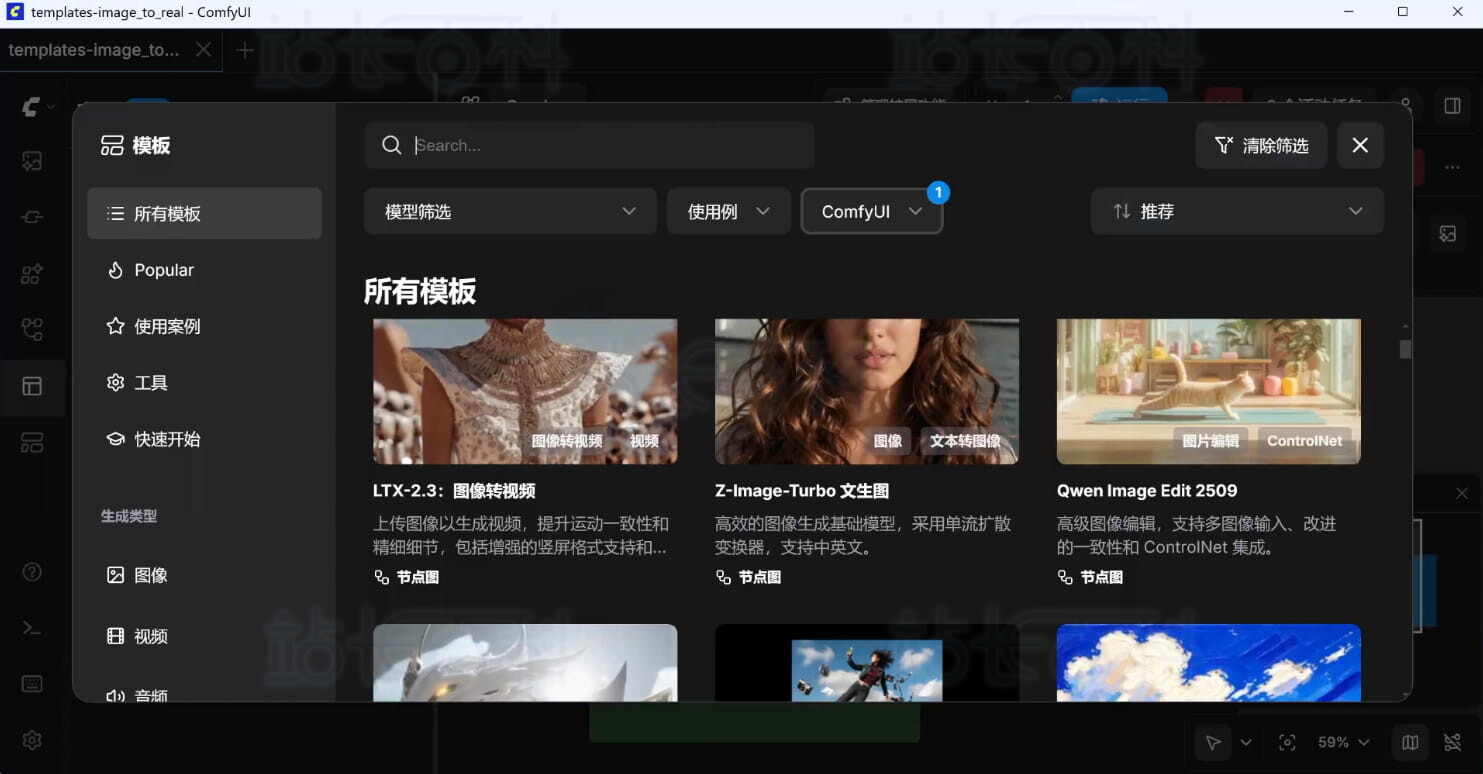Focus the Search templates input field

(589, 146)
